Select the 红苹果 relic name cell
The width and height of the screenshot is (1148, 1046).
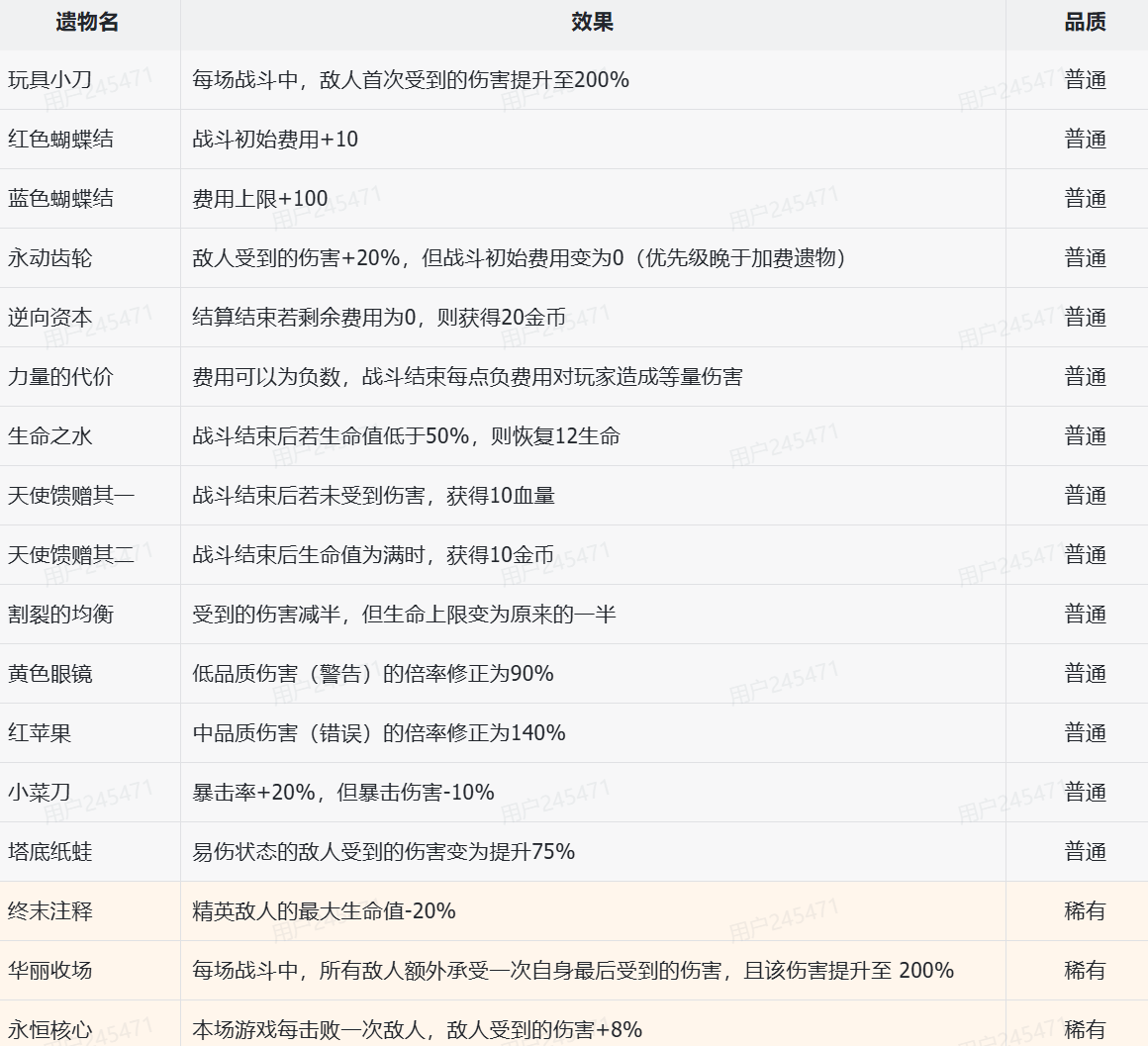40,733
